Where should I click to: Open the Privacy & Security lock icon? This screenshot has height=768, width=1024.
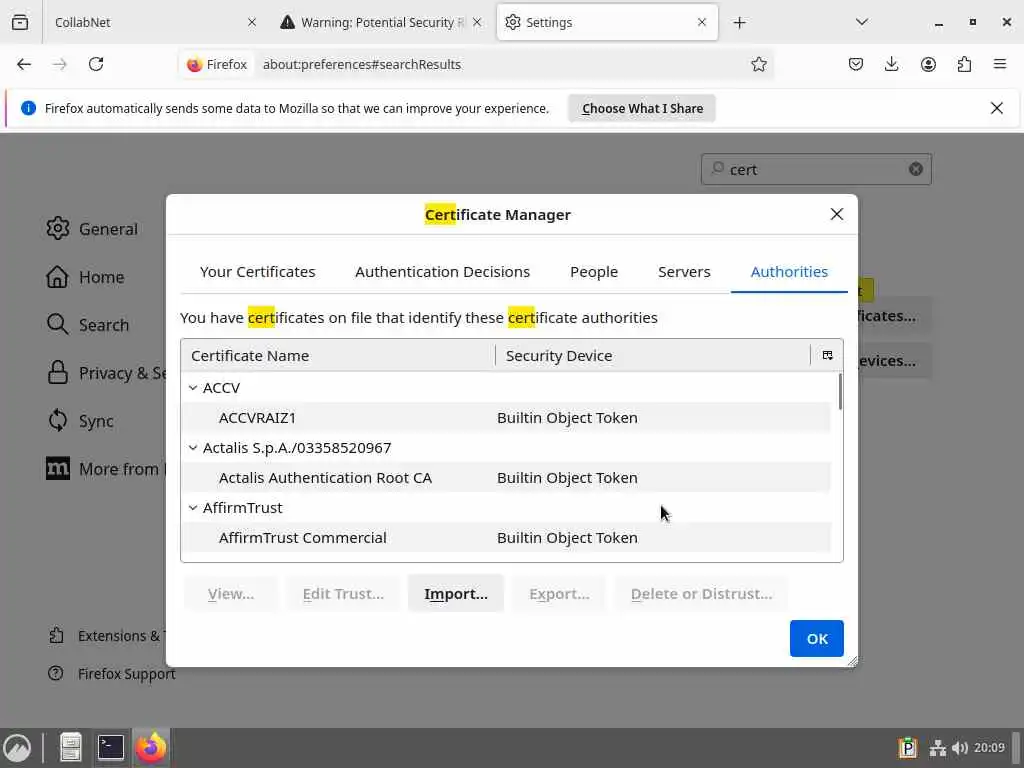point(57,372)
